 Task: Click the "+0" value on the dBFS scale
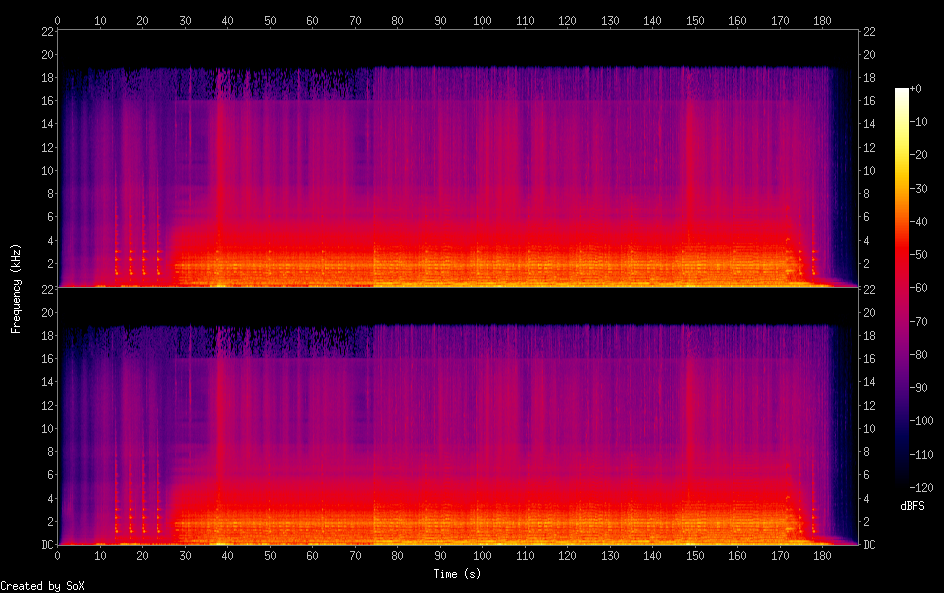click(916, 88)
